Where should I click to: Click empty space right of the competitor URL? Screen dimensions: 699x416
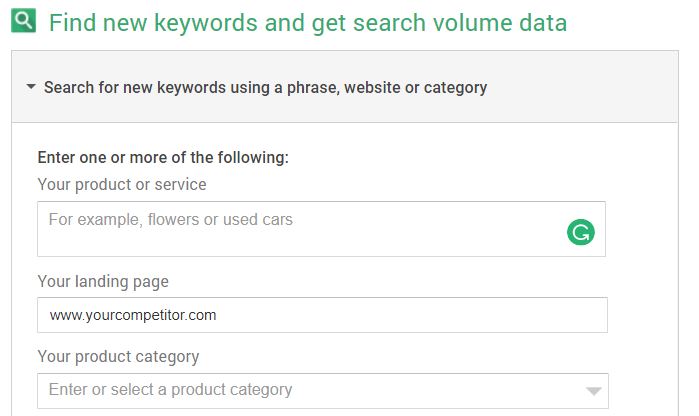(420, 315)
